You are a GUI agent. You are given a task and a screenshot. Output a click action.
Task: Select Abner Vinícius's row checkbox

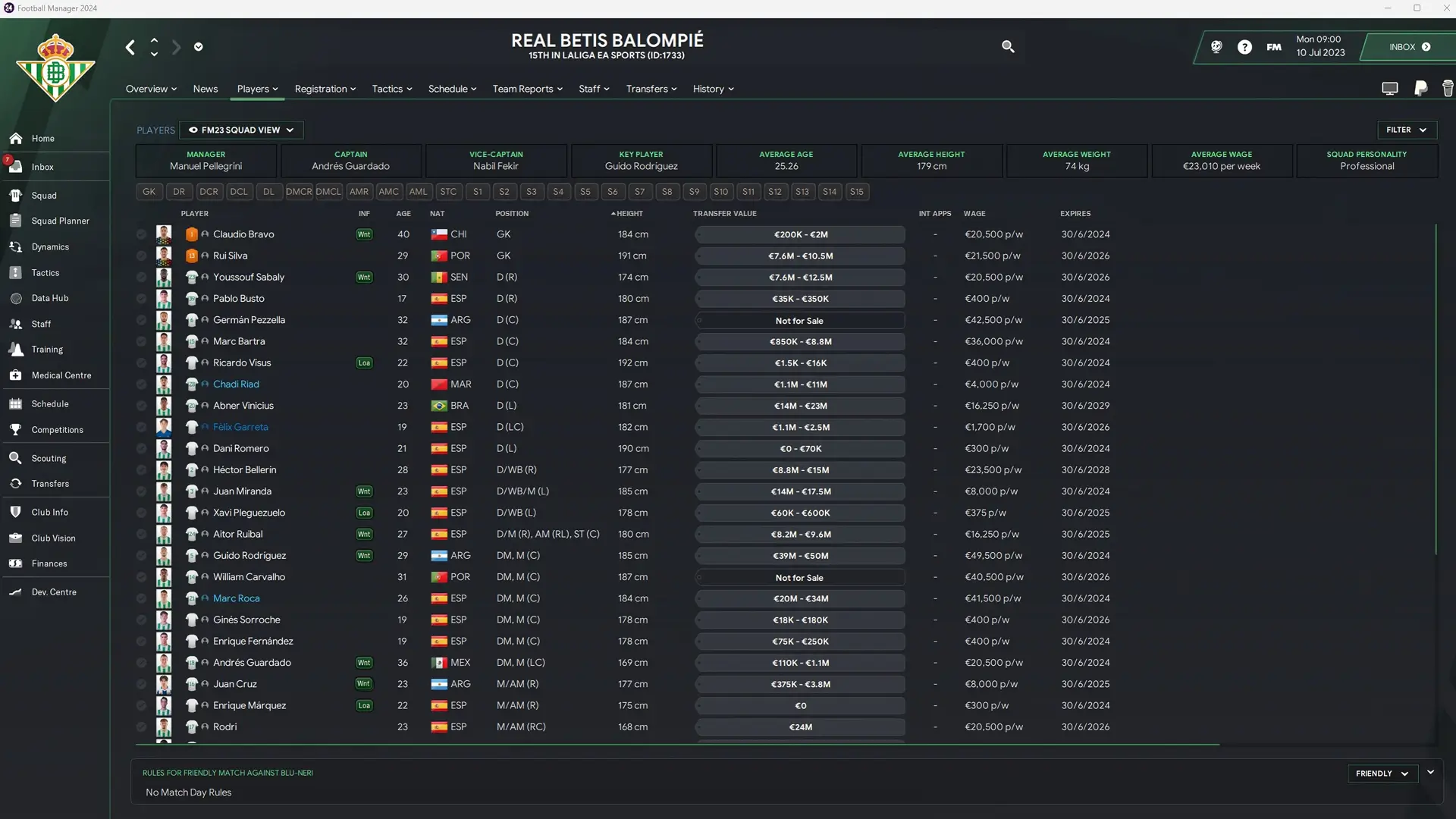coord(141,406)
